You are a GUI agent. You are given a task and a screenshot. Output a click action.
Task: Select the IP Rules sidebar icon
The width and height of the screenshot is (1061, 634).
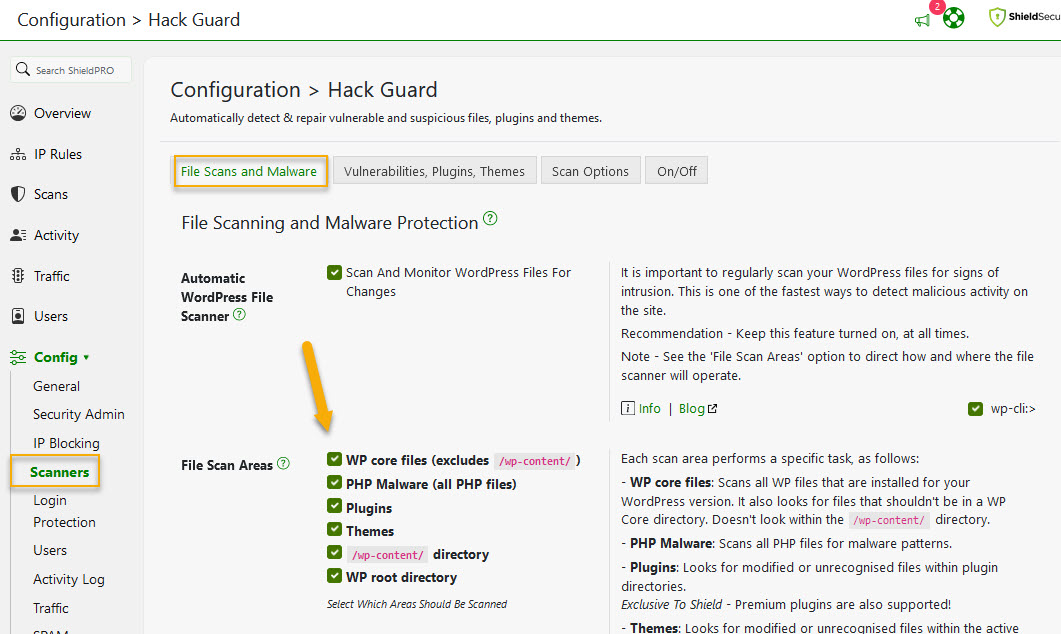click(x=18, y=154)
